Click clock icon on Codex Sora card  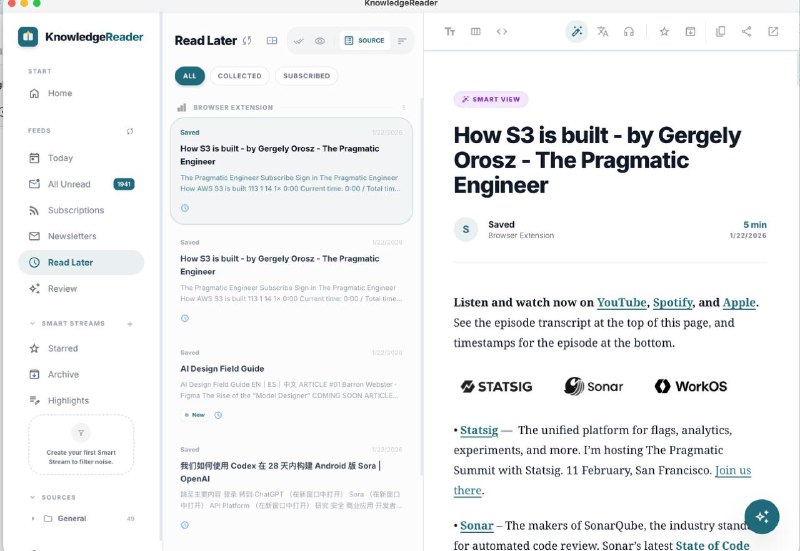(x=185, y=525)
